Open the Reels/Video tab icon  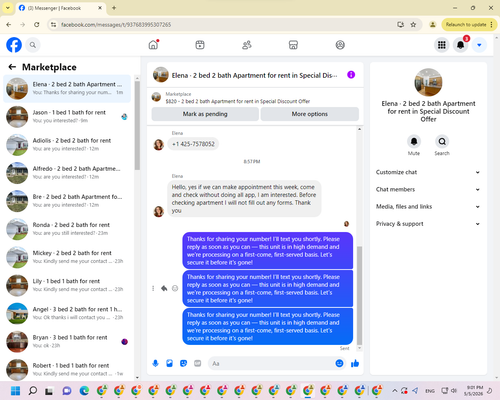pyautogui.click(x=200, y=45)
